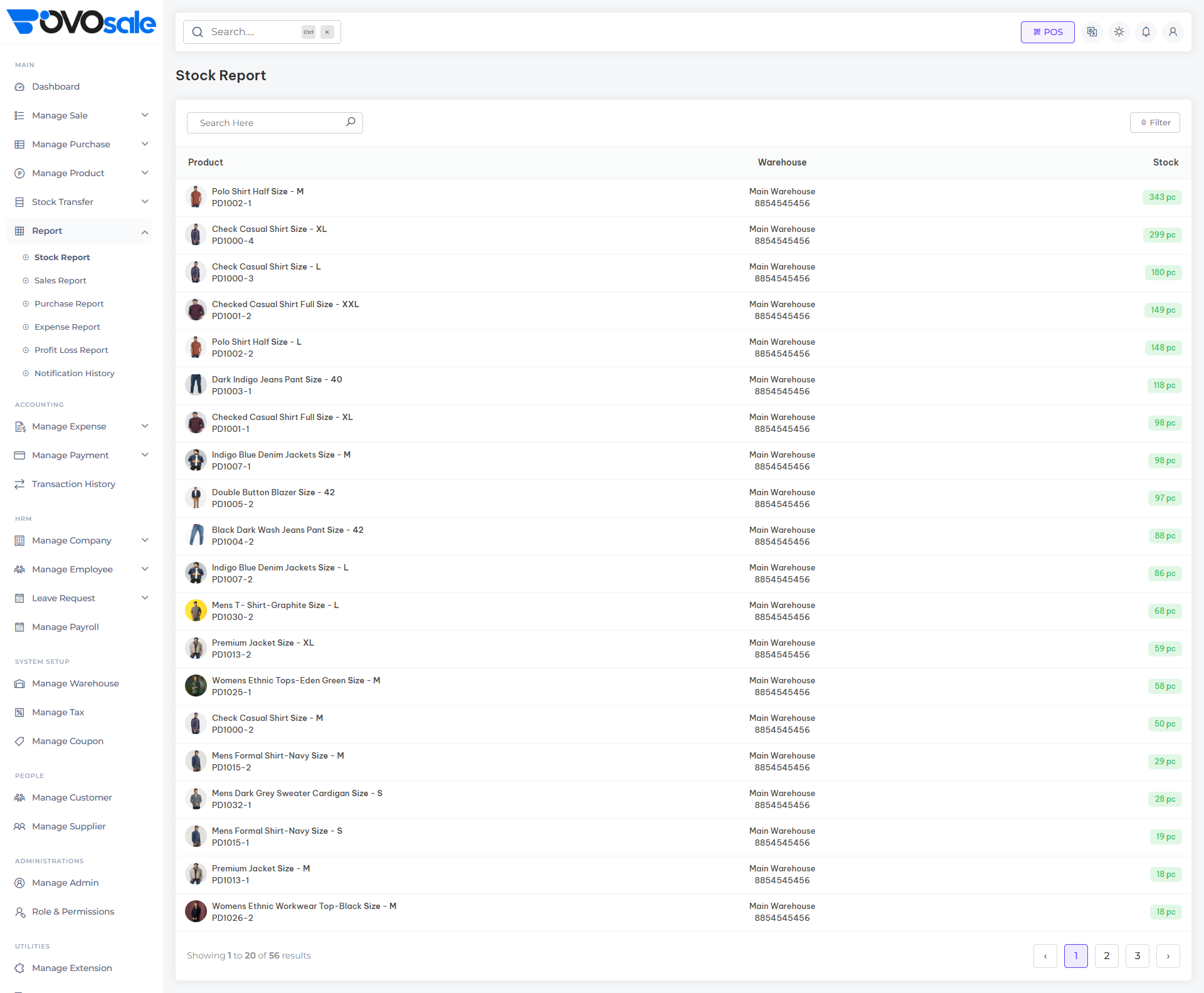Image resolution: width=1204 pixels, height=993 pixels.
Task: Click the Manage Tax icon
Action: click(19, 712)
